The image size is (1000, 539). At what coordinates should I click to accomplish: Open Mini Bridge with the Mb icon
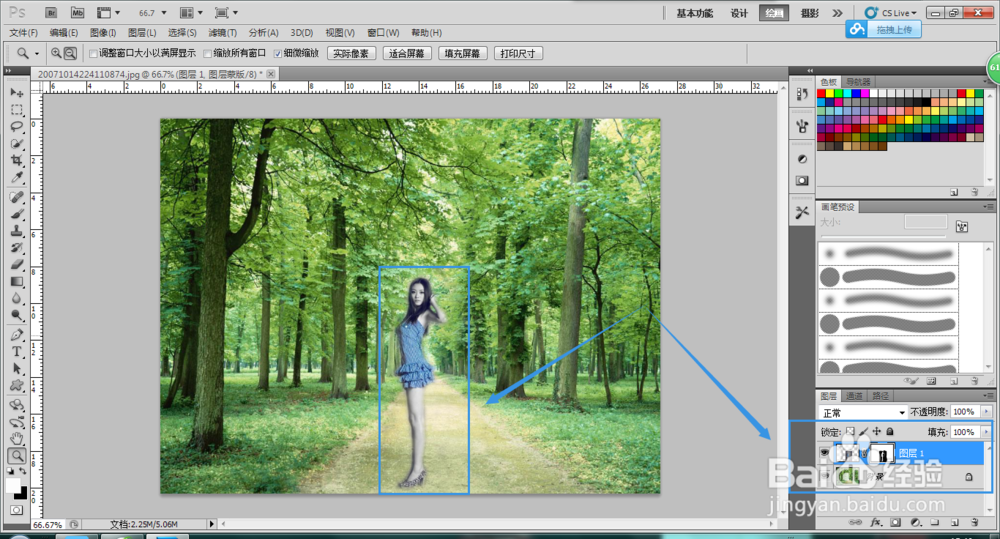pyautogui.click(x=77, y=12)
